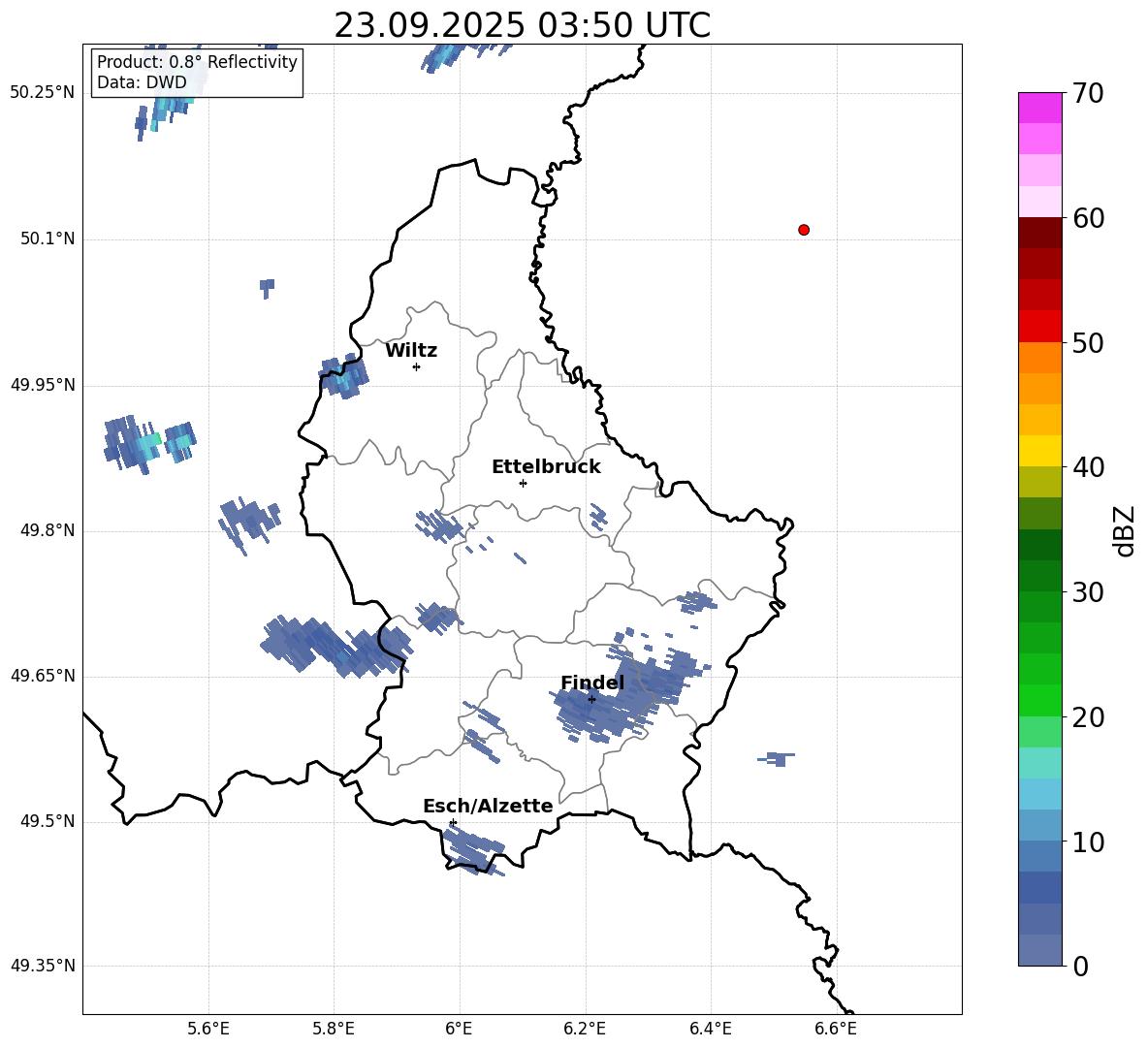Click the 49.95°N latitude tick label

pos(43,385)
